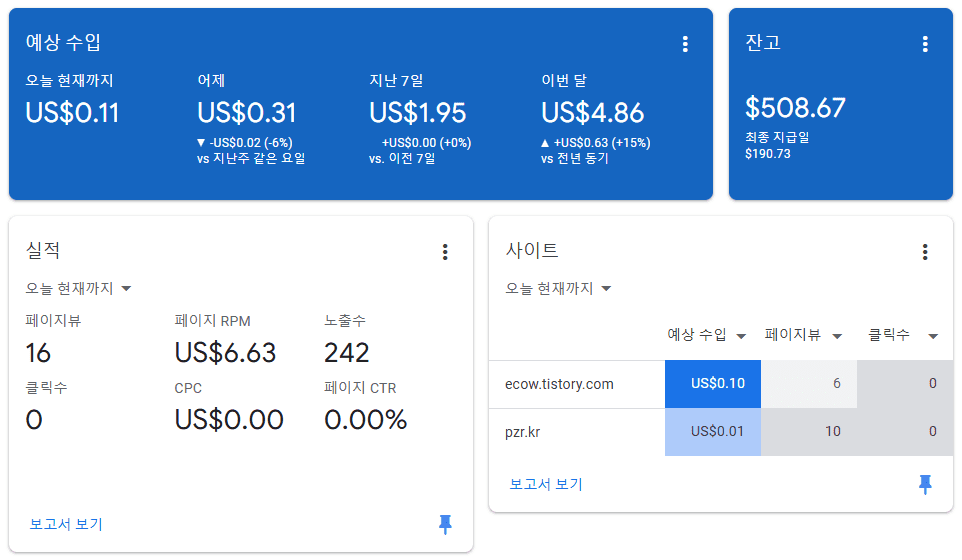Click the 페이지 RPM US$6.63 metric
The image size is (962, 560).
pyautogui.click(x=225, y=353)
